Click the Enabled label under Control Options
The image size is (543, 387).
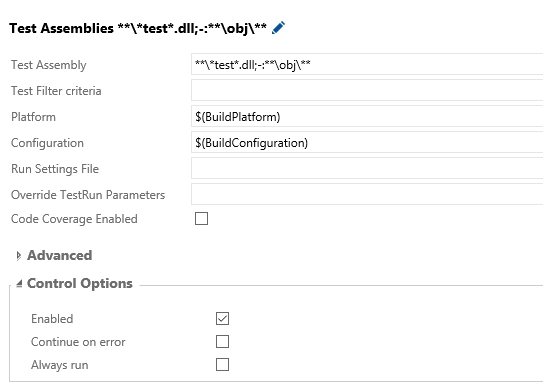coord(52,319)
